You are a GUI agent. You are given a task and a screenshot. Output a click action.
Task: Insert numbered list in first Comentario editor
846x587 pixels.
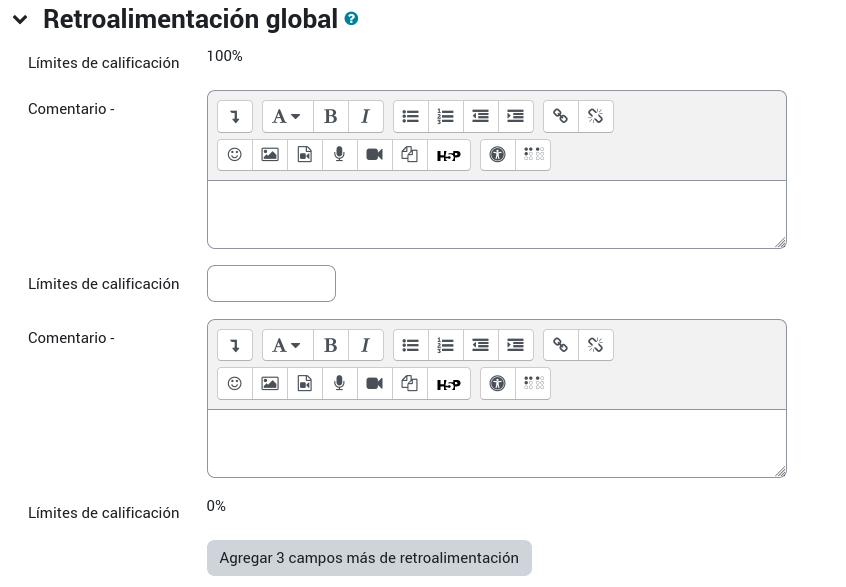[446, 117]
